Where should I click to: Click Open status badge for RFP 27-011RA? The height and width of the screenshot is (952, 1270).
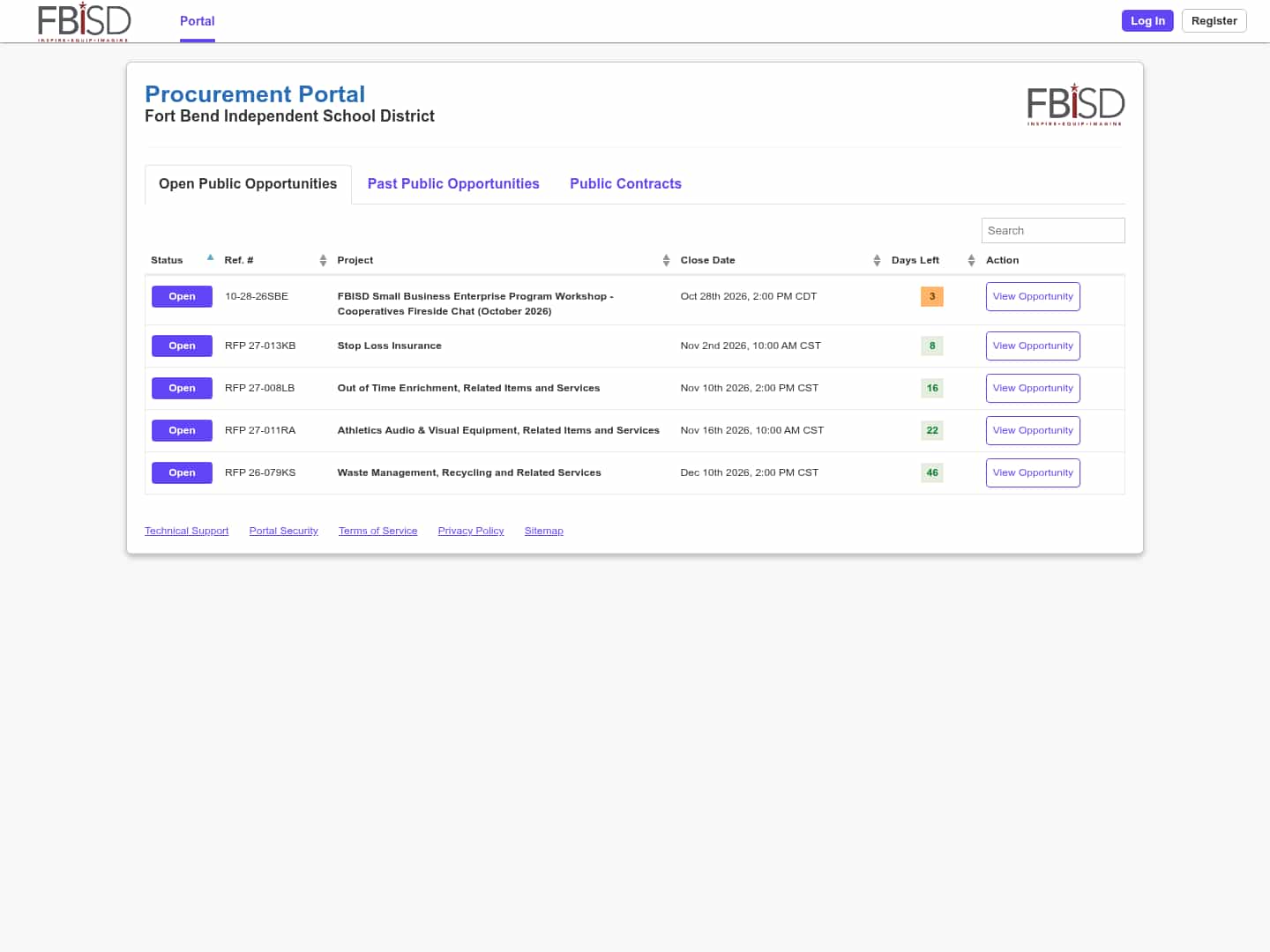pos(182,430)
